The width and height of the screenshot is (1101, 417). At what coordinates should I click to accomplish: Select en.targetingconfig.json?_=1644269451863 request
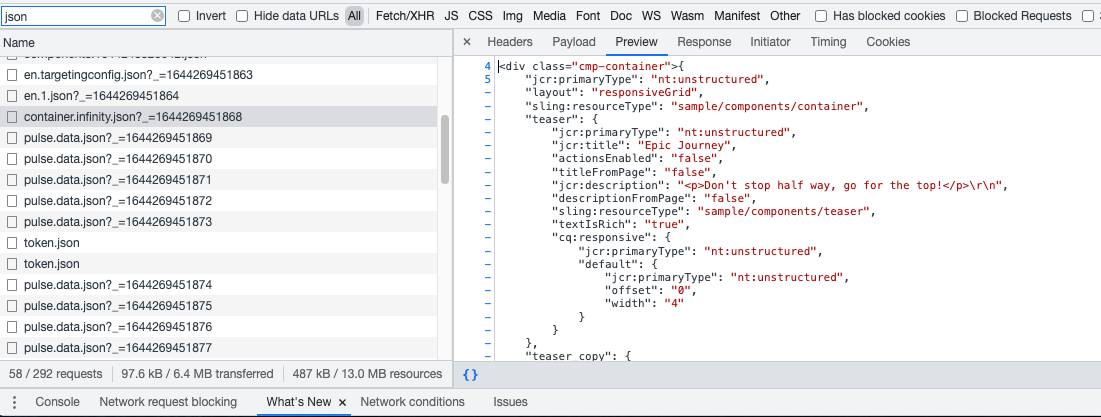tap(220, 74)
